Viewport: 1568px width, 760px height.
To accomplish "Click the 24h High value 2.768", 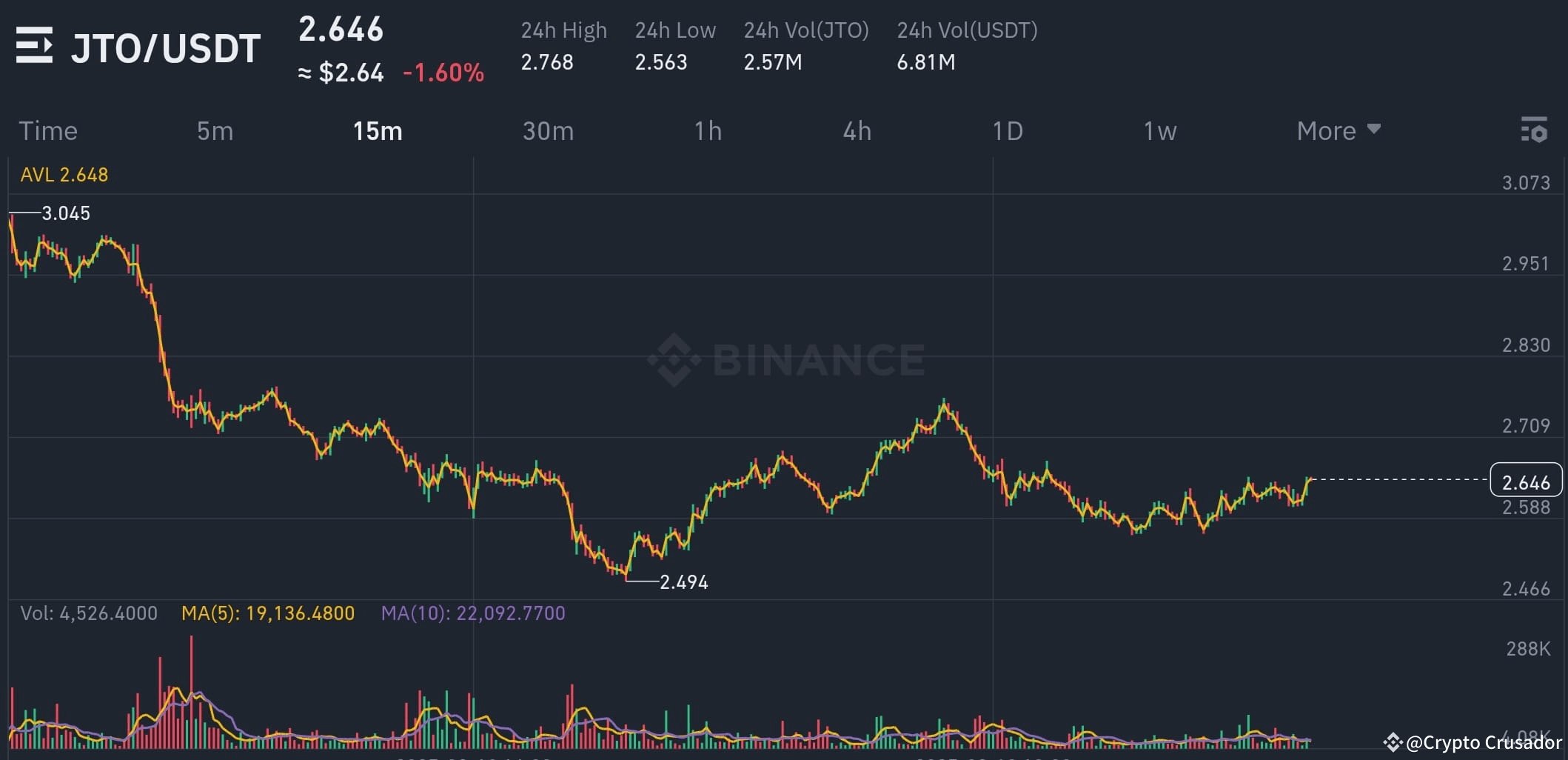I will pos(547,62).
